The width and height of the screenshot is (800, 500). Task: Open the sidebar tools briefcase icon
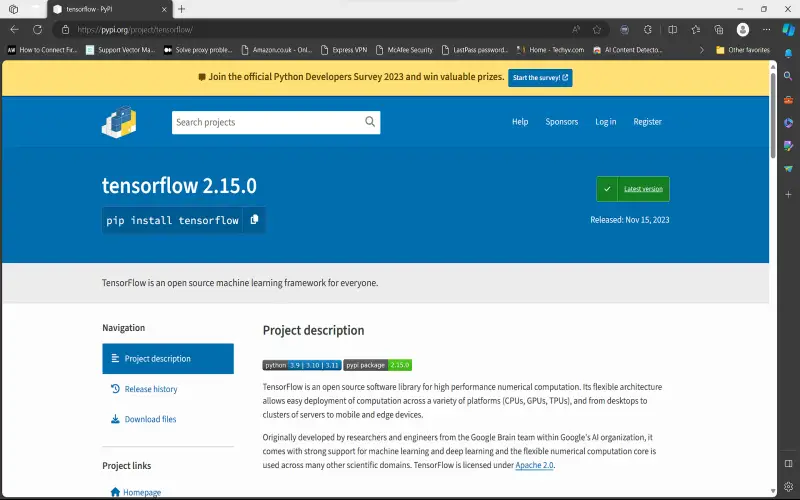point(788,99)
